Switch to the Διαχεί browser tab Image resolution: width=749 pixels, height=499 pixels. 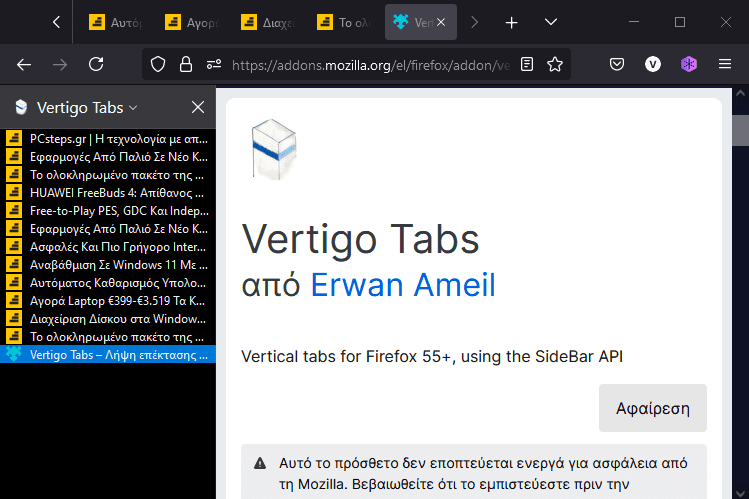click(268, 22)
